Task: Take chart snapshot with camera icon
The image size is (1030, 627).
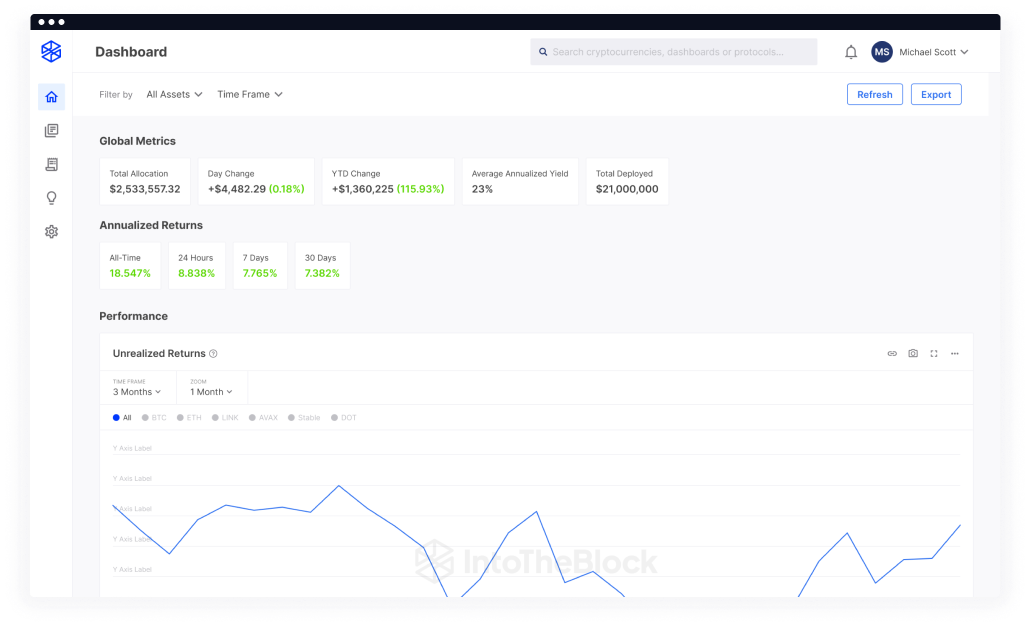Action: [x=913, y=353]
